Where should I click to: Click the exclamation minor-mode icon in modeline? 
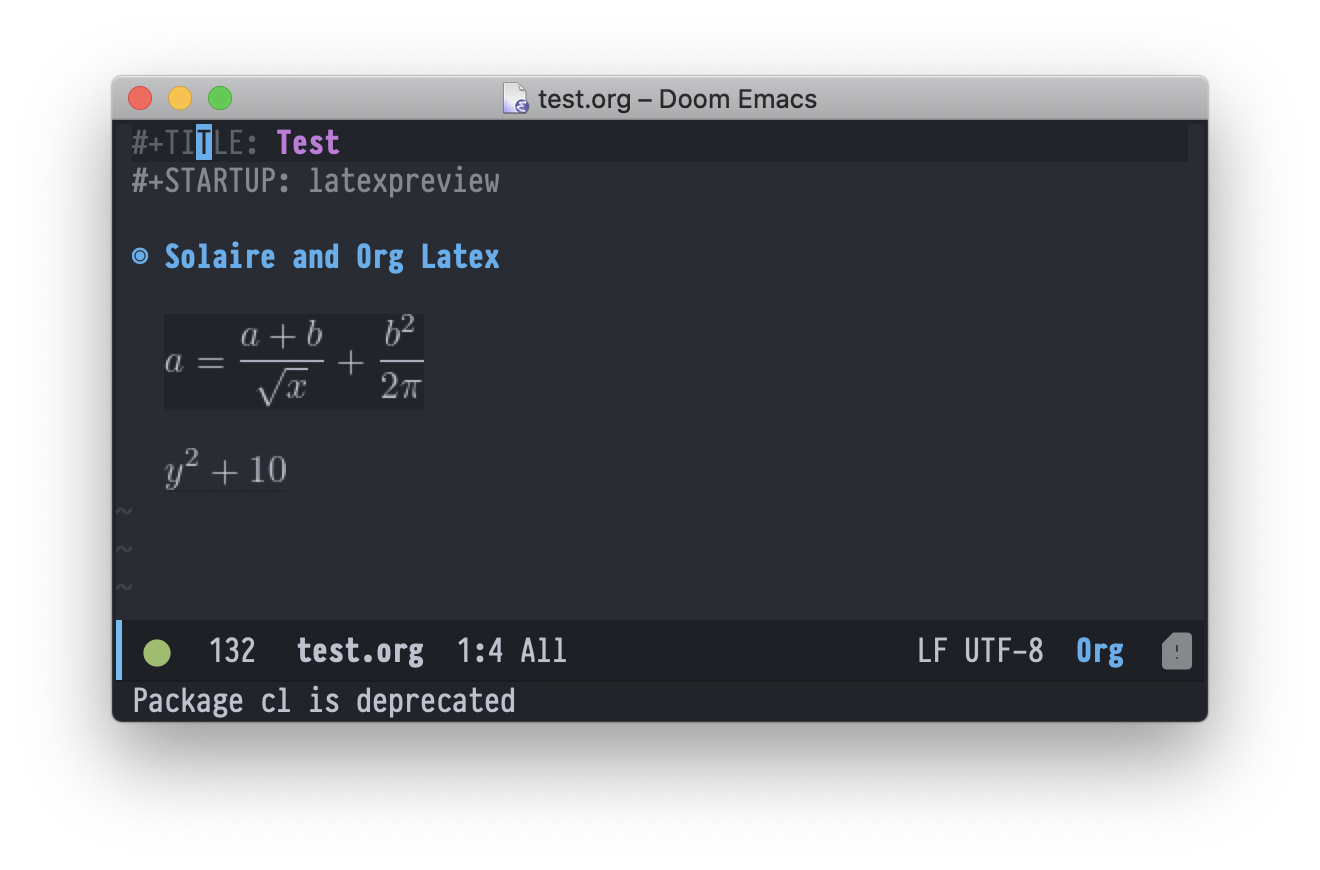(x=1176, y=651)
